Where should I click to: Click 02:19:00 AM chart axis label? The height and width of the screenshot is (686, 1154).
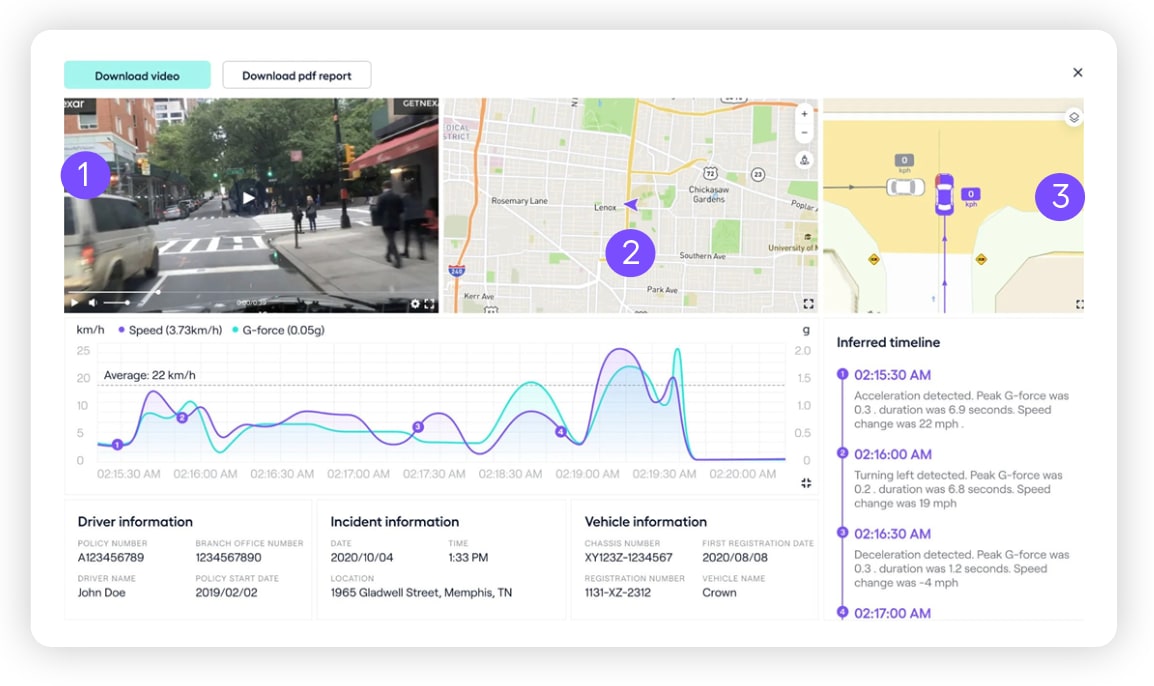coord(587,474)
